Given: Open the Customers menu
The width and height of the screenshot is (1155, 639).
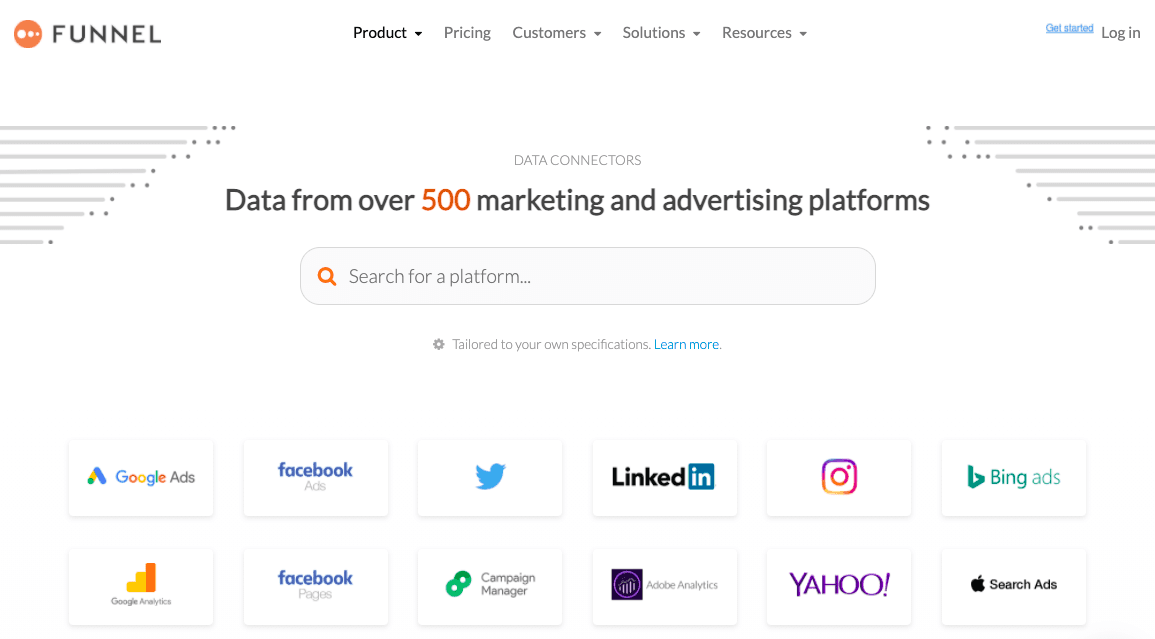Looking at the screenshot, I should pyautogui.click(x=556, y=32).
